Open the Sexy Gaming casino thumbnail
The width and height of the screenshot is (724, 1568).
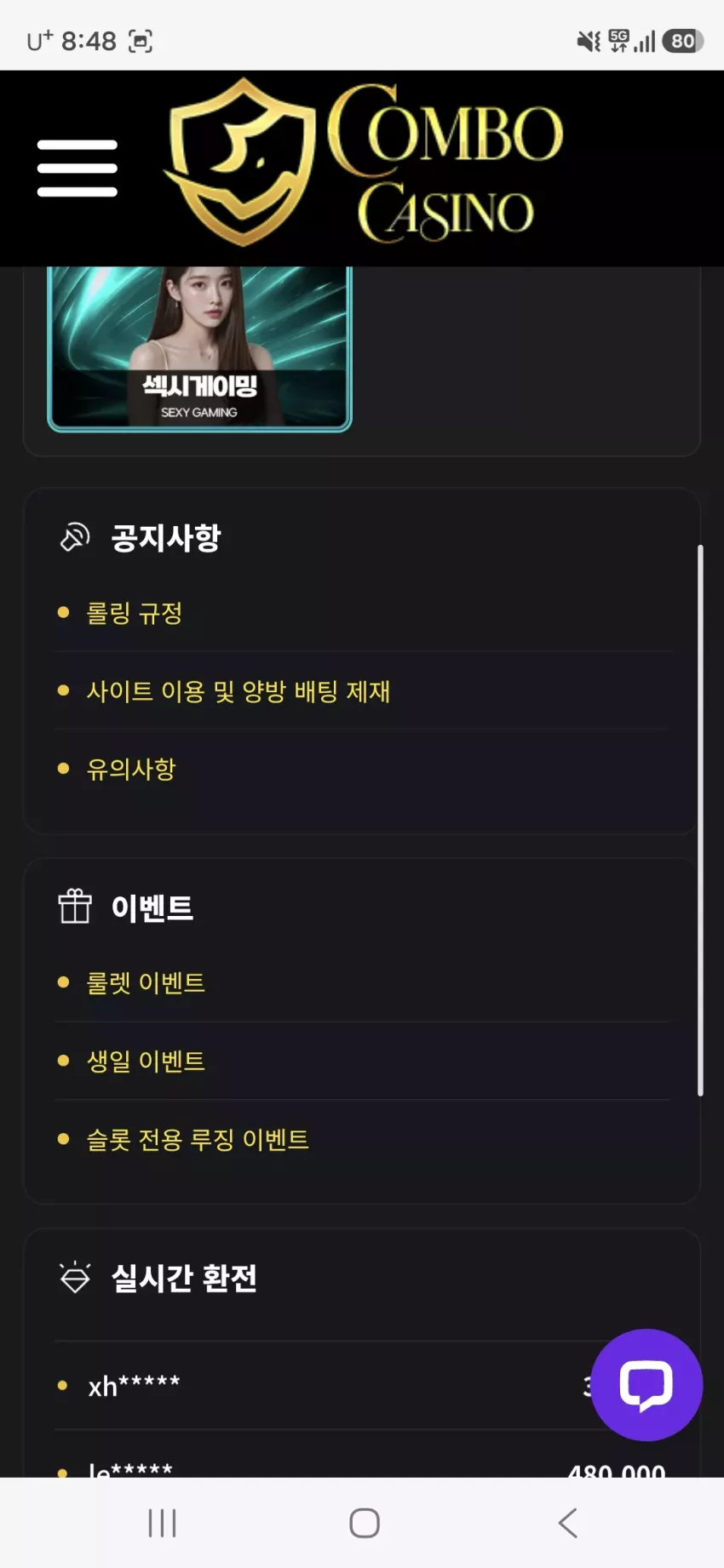(199, 348)
